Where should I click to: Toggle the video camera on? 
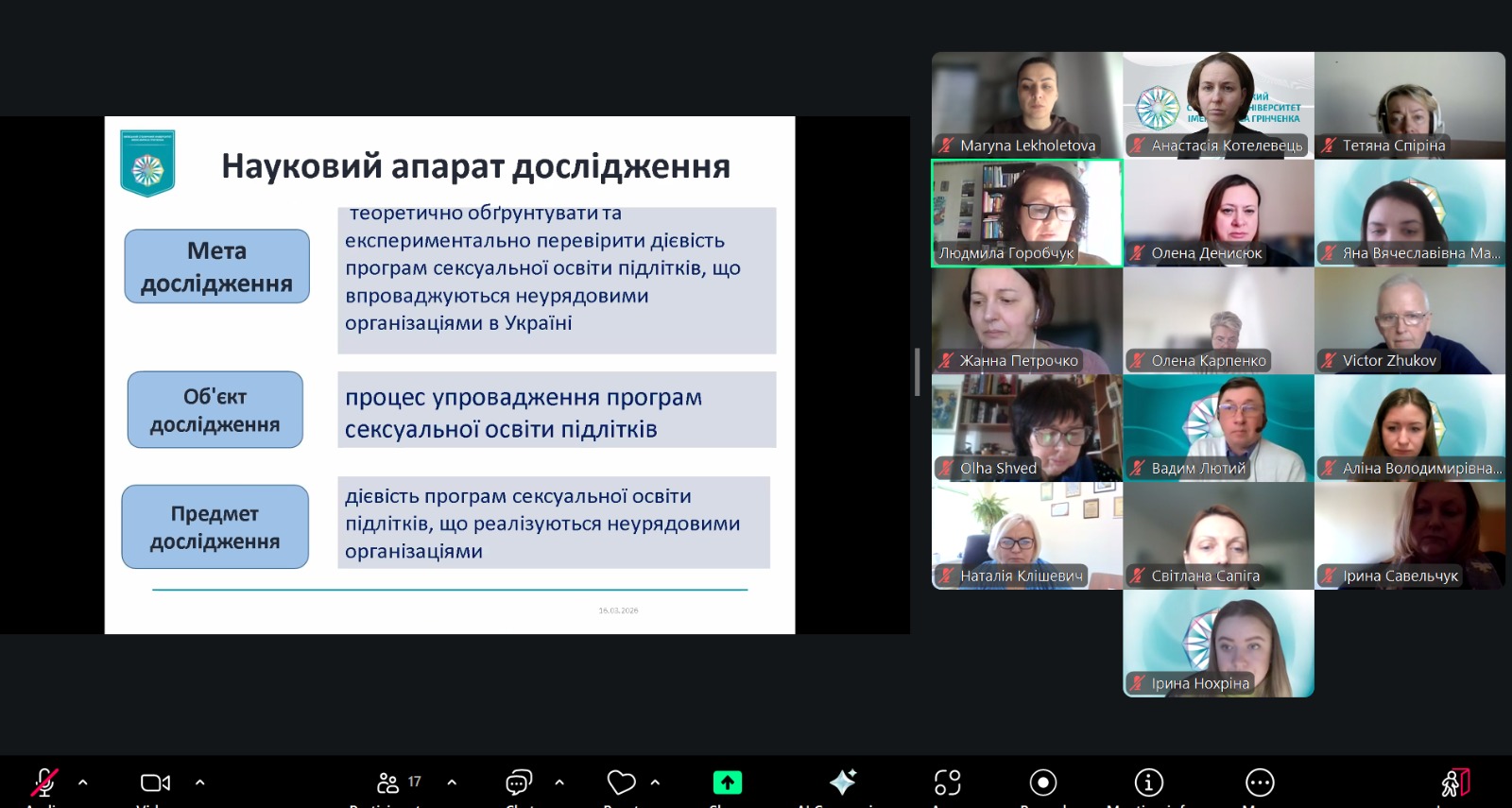point(155,782)
